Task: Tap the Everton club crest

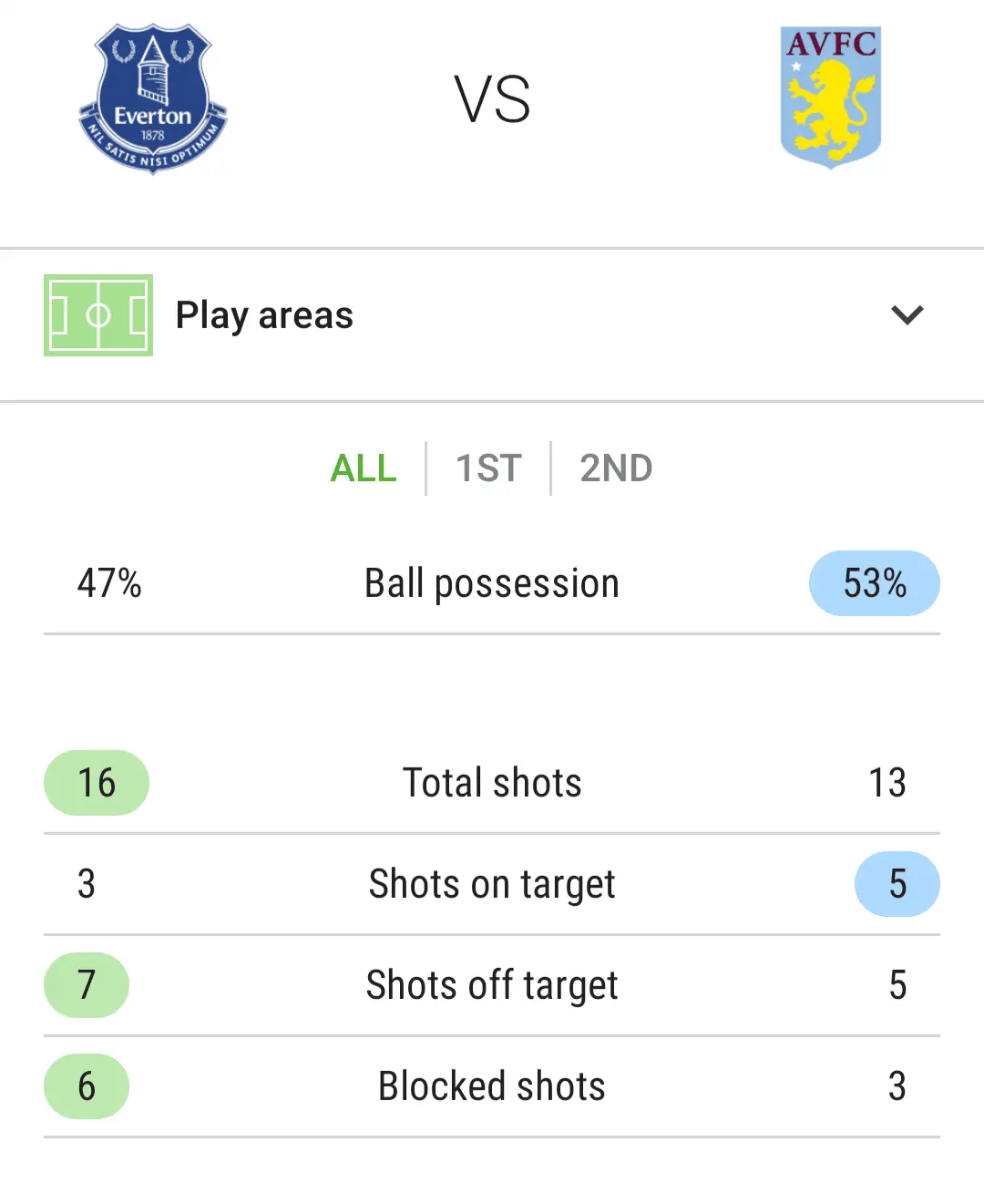Action: click(x=153, y=98)
